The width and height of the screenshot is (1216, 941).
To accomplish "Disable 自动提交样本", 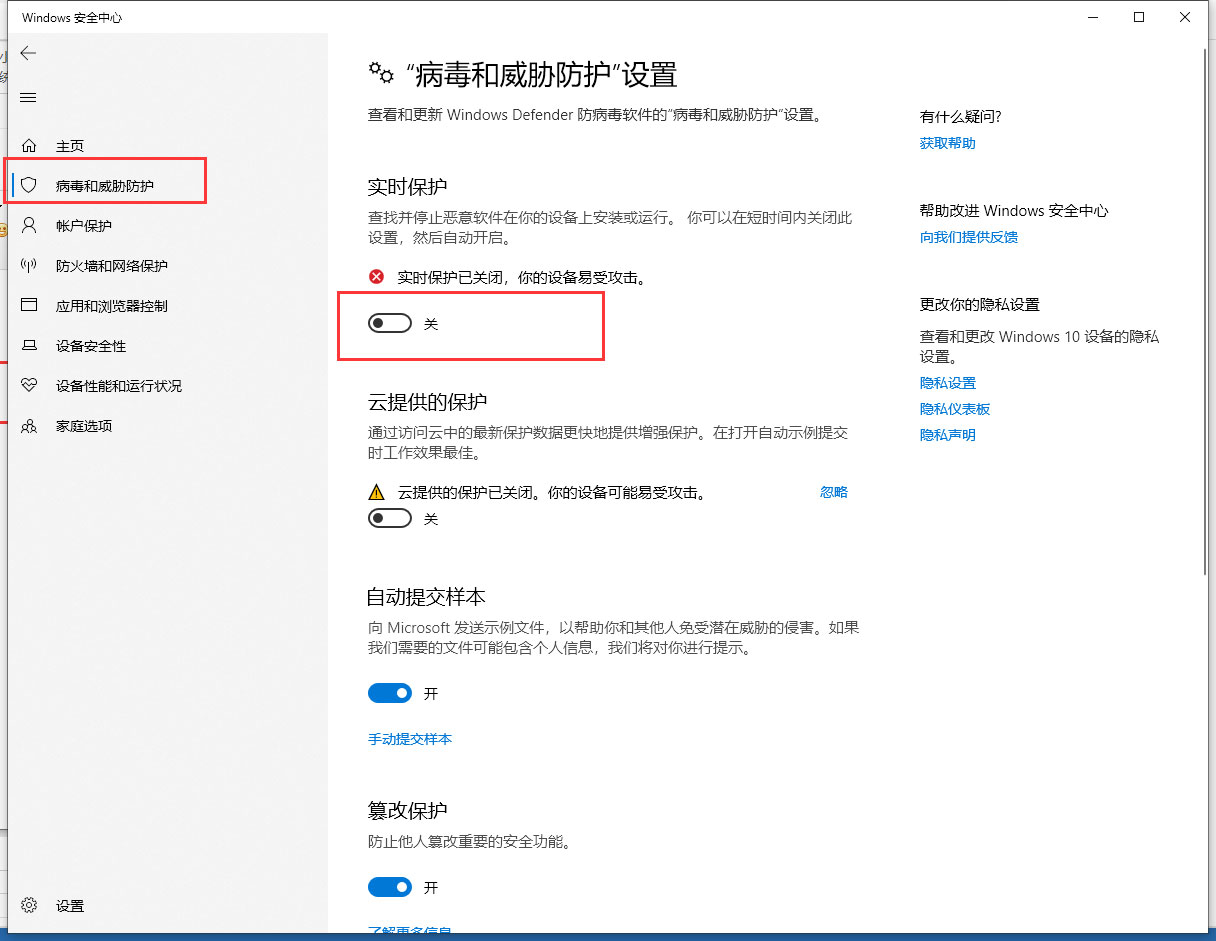I will coord(390,692).
